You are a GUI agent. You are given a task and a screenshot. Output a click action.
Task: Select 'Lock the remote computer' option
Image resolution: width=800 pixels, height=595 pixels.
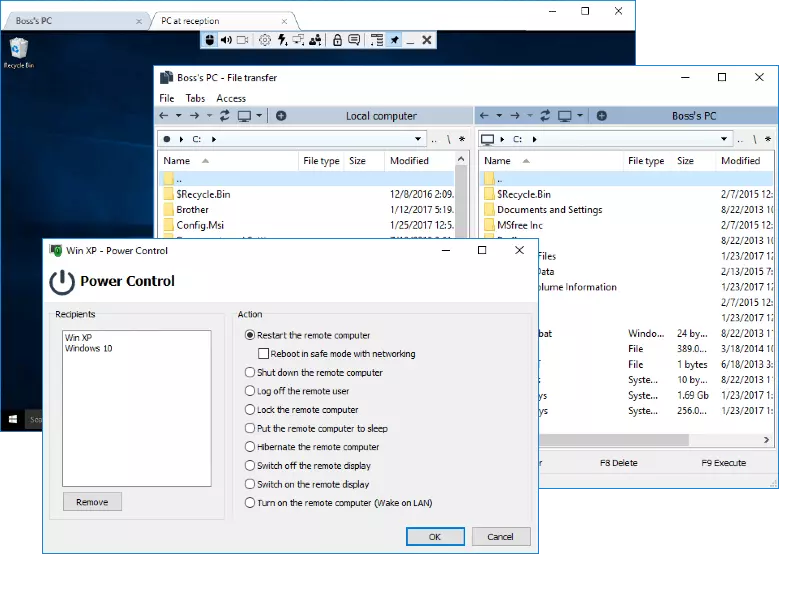coord(250,410)
